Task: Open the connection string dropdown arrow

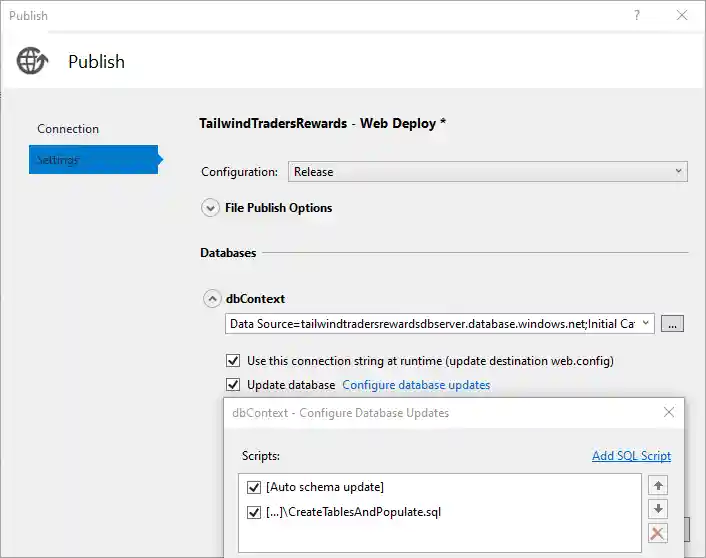Action: tap(646, 323)
